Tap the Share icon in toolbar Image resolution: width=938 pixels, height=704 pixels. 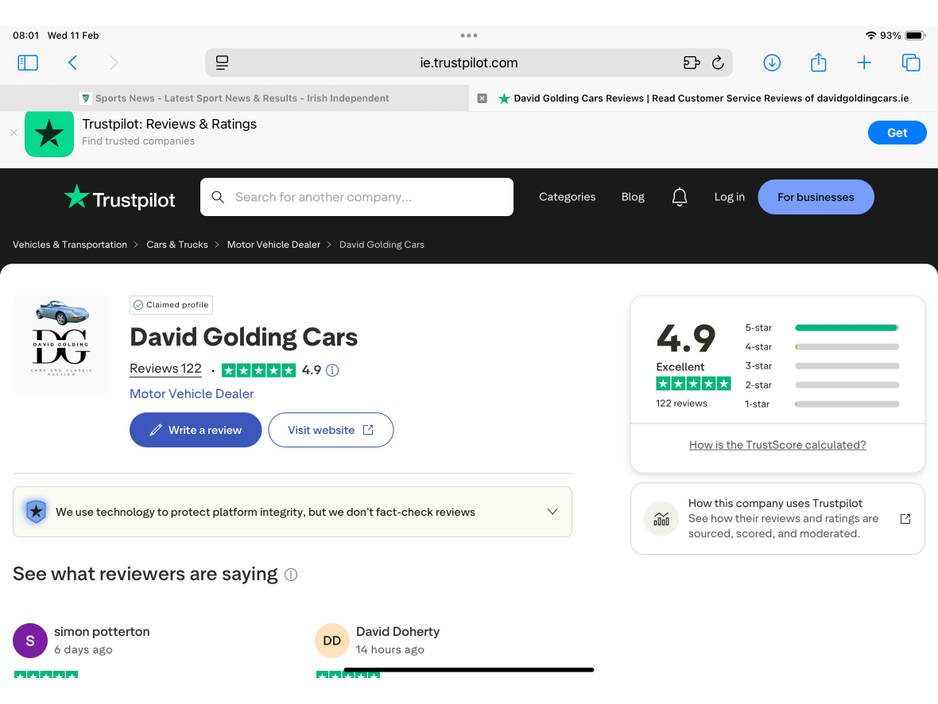[x=818, y=63]
